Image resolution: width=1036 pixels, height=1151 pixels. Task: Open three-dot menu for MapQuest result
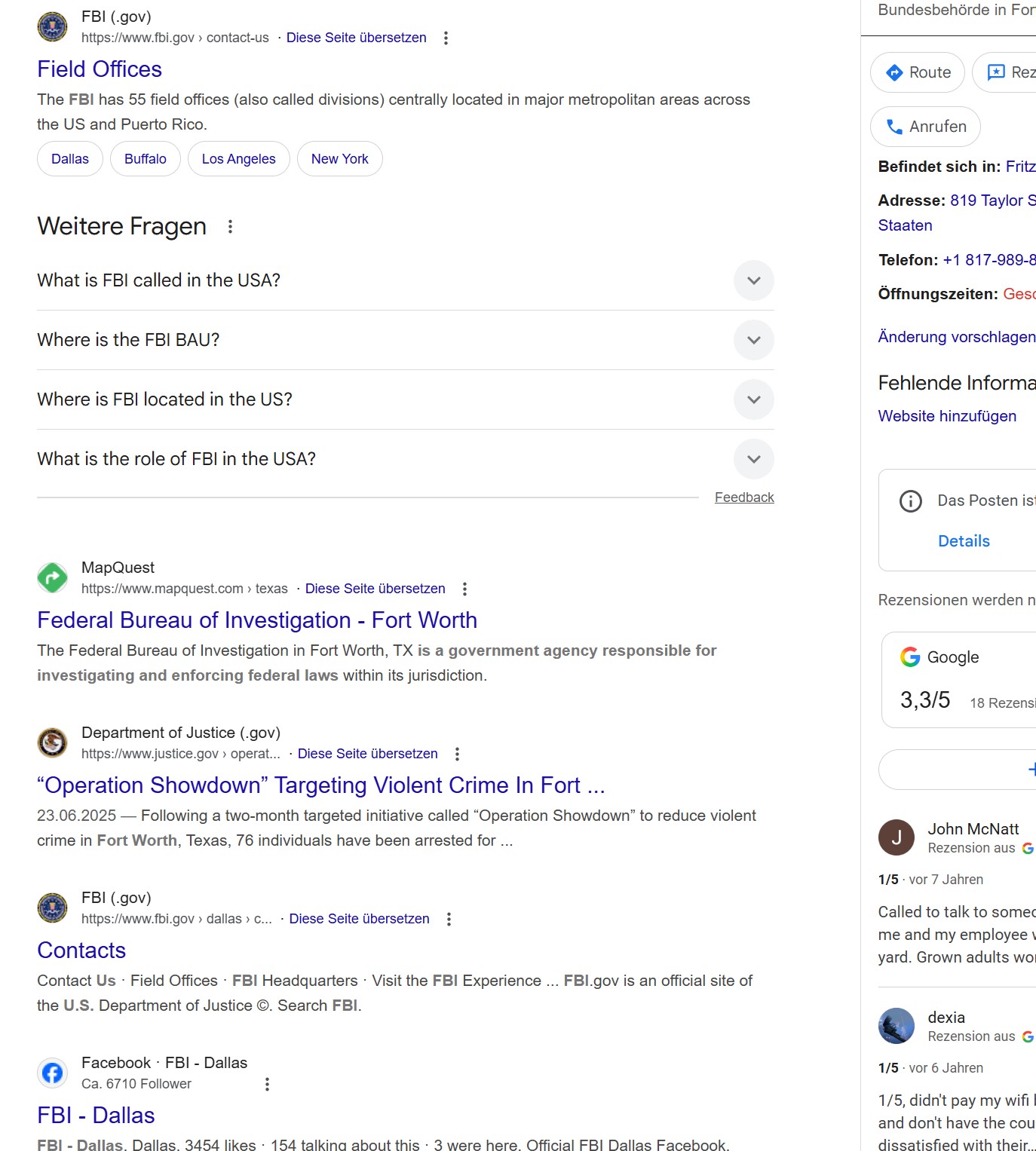465,589
